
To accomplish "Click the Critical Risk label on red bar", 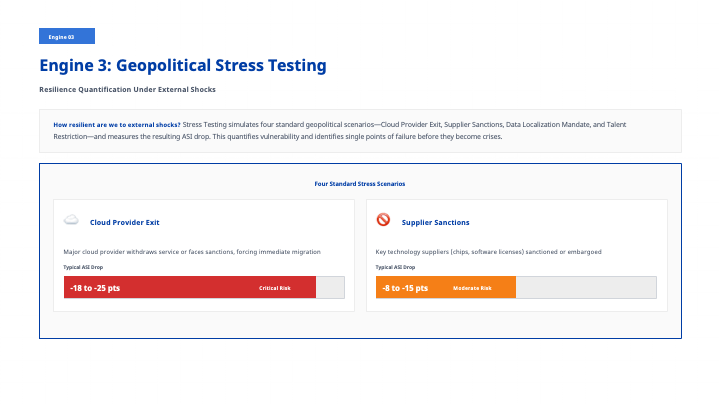I will click(x=275, y=288).
